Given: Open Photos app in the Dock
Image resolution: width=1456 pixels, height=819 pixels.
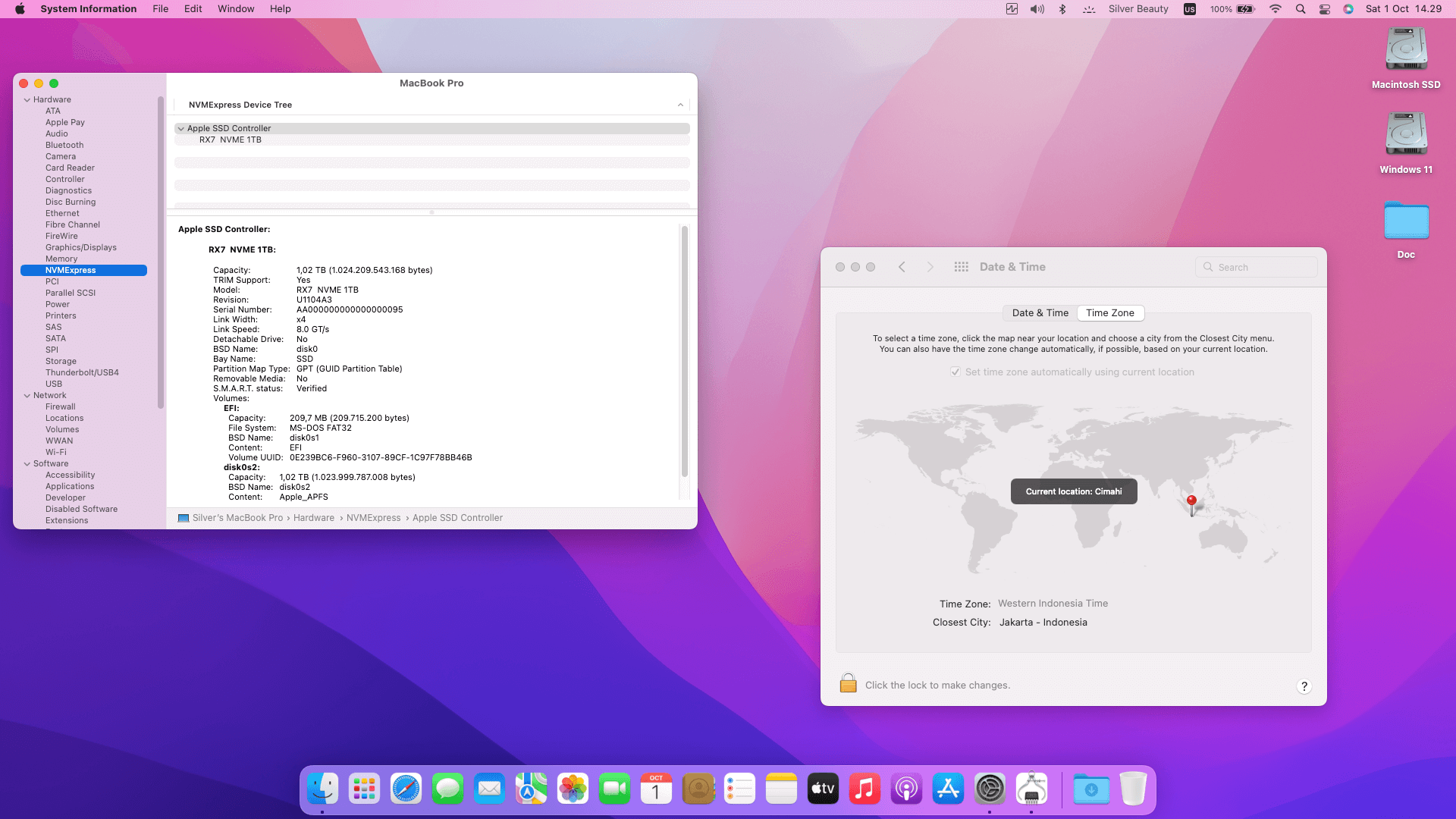Looking at the screenshot, I should tap(573, 789).
